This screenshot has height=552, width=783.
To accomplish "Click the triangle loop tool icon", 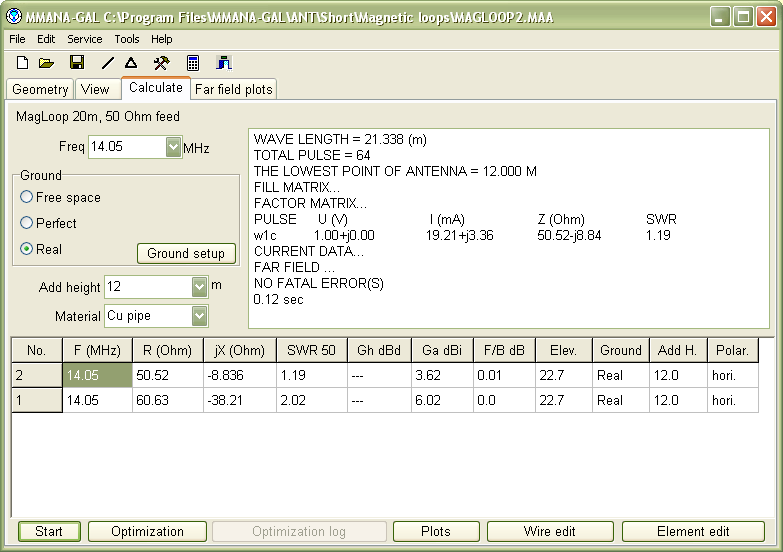I will 131,63.
